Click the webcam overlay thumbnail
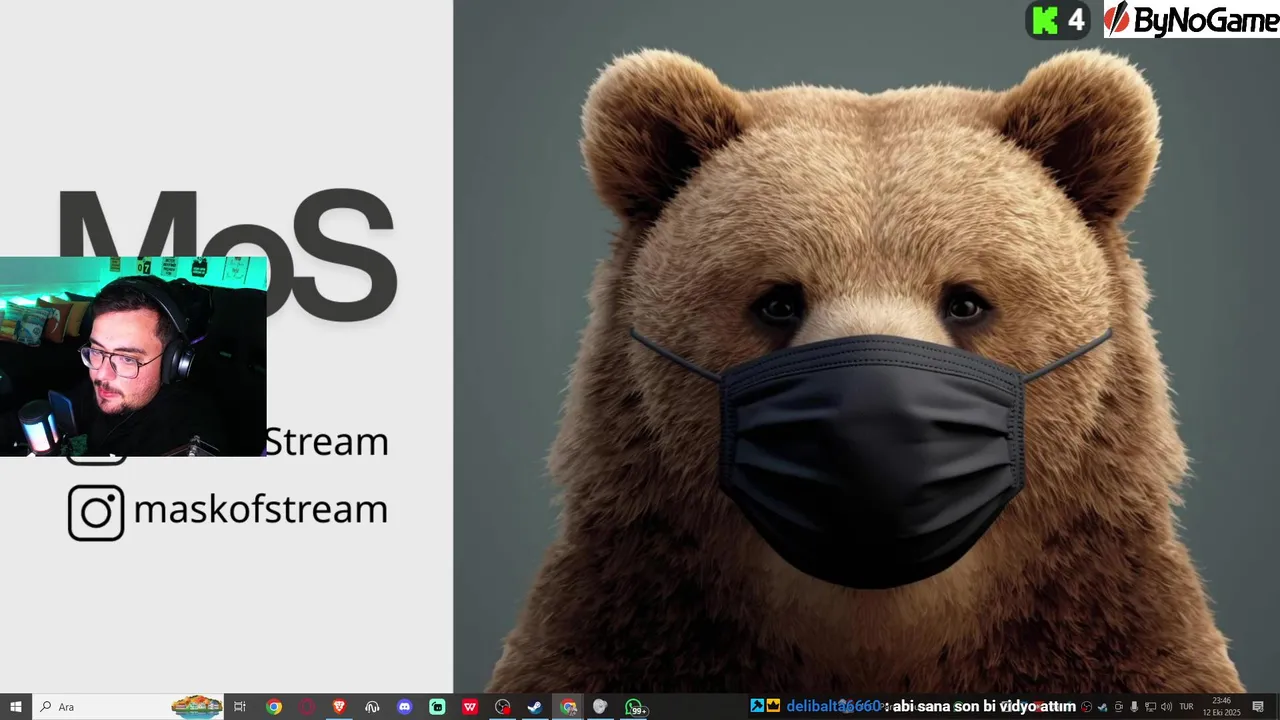The image size is (1280, 720). 134,356
